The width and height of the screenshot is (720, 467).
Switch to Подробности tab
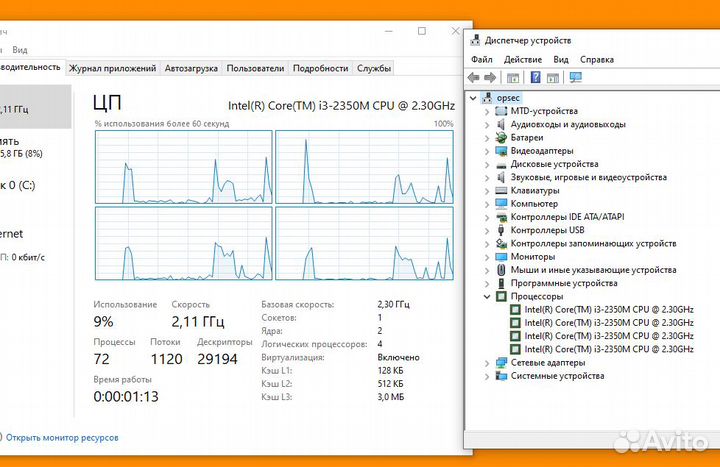[x=321, y=68]
